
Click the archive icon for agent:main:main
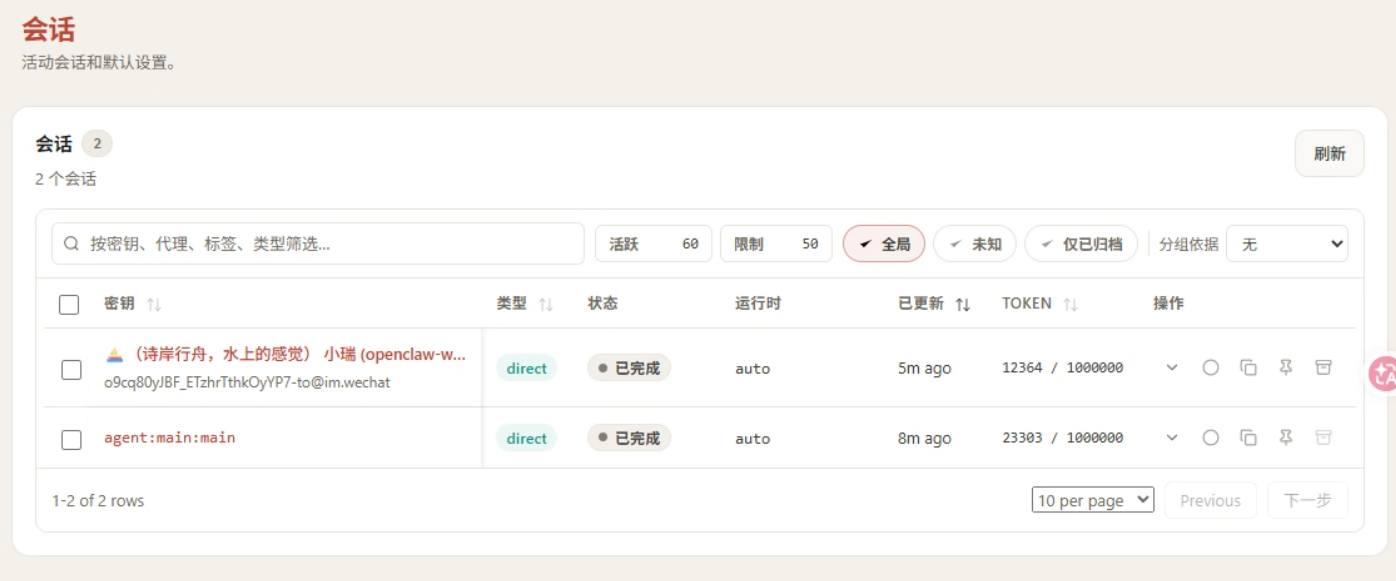point(1323,437)
